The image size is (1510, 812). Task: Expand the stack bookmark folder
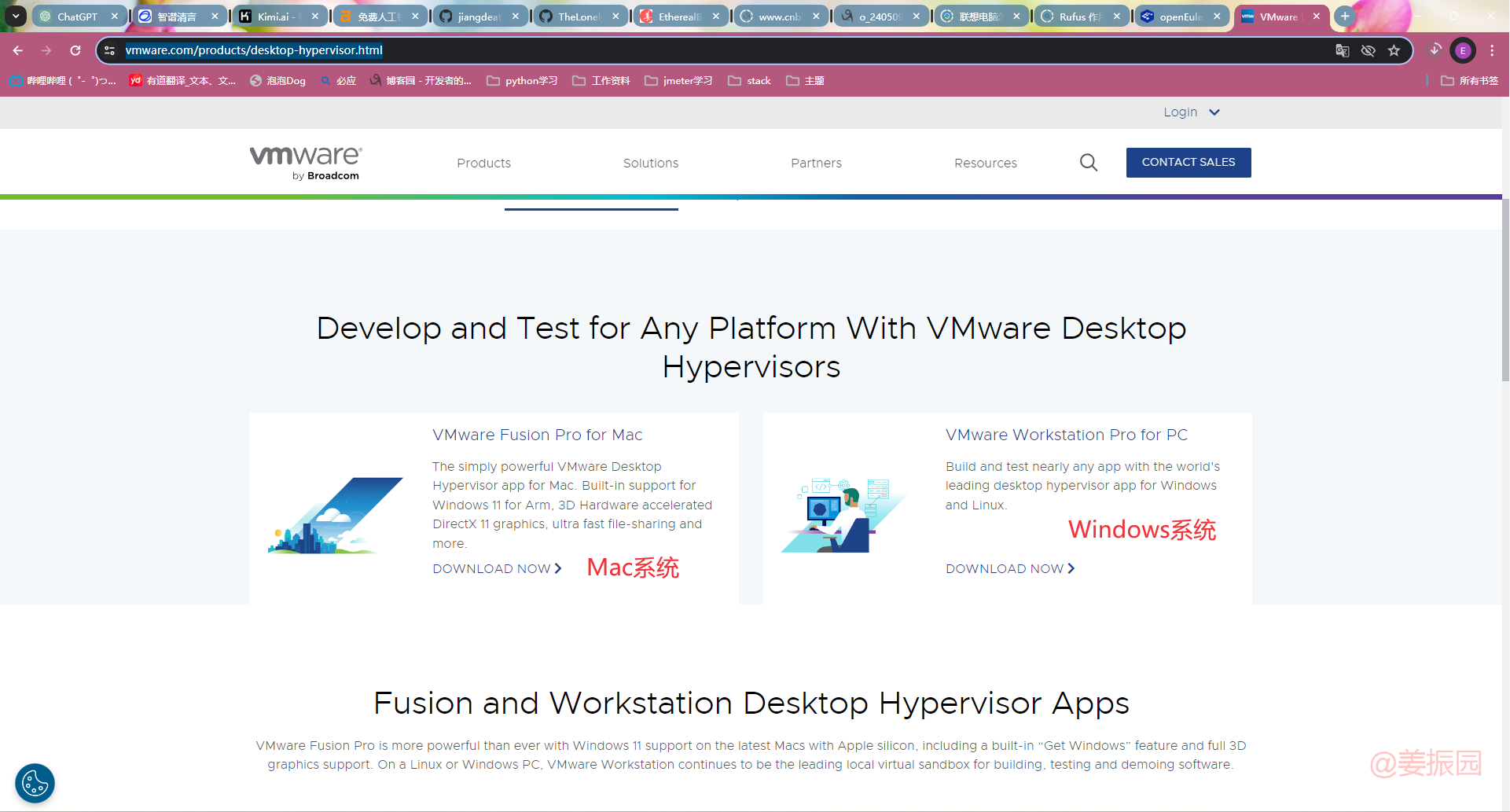click(749, 81)
